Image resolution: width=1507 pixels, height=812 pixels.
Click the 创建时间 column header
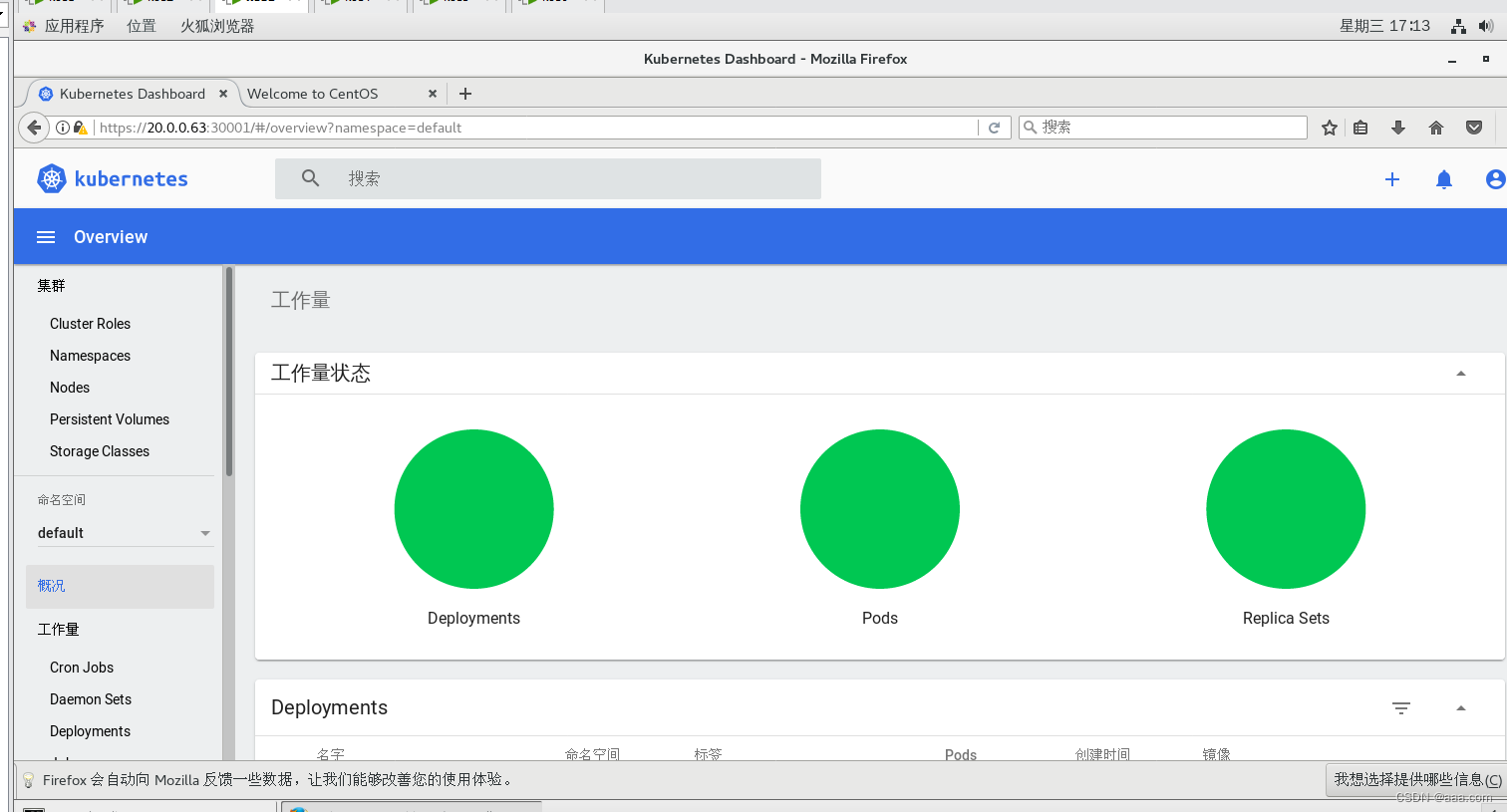(x=1102, y=754)
